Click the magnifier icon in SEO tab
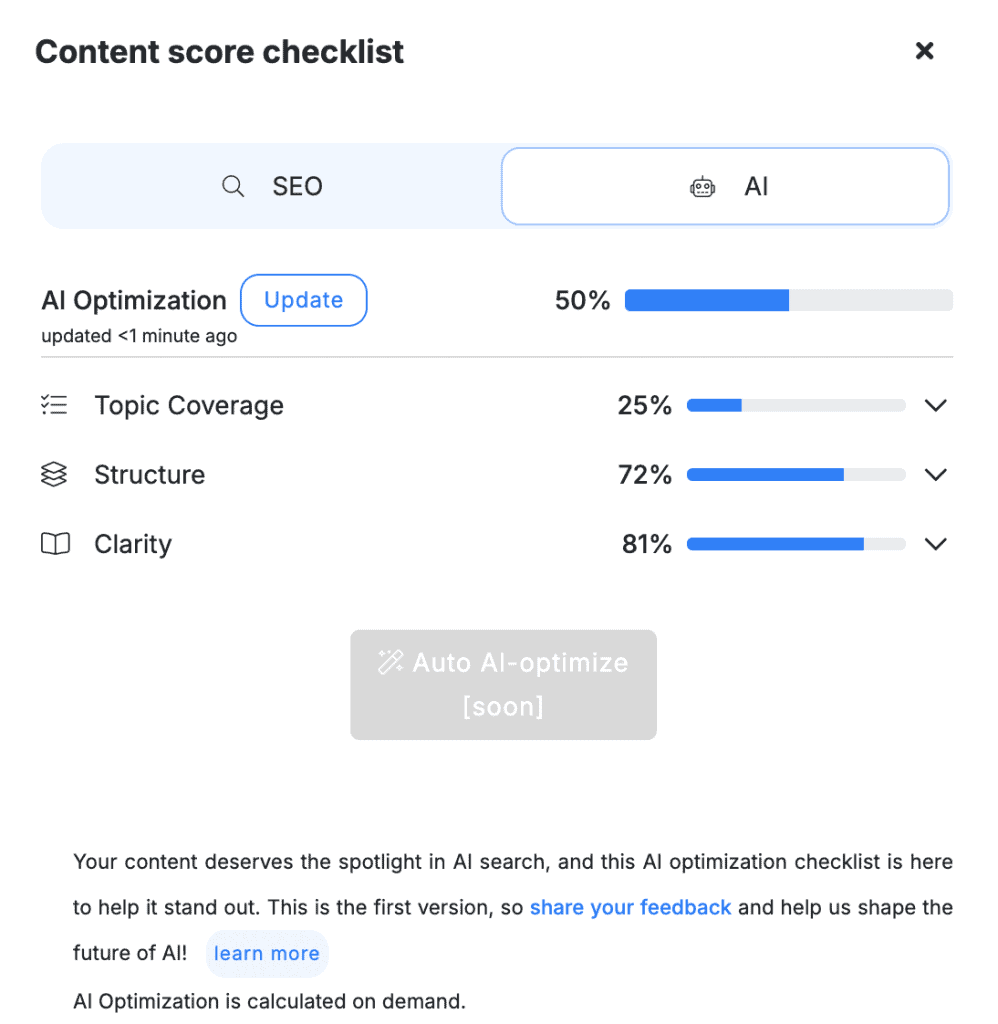998x1024 pixels. coord(233,187)
